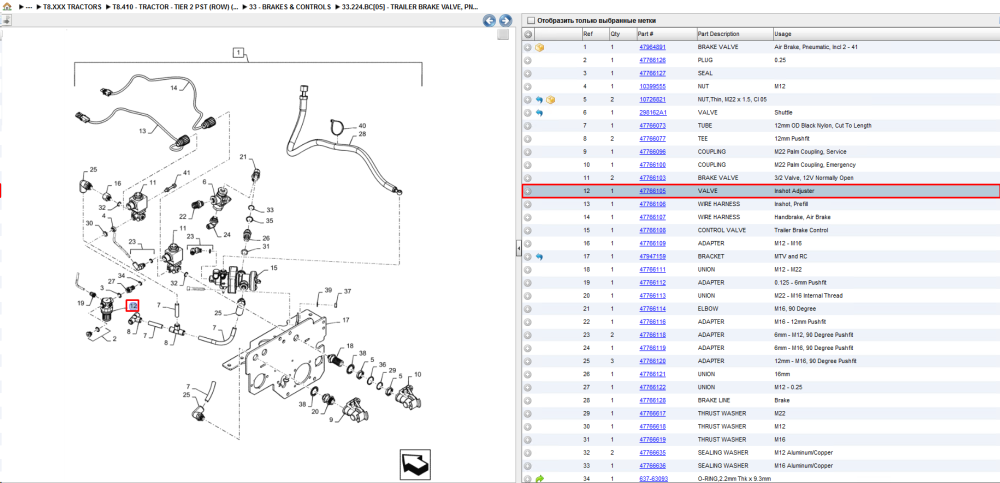Select the 'THRUST WASHER' M16 row description

tap(721, 440)
